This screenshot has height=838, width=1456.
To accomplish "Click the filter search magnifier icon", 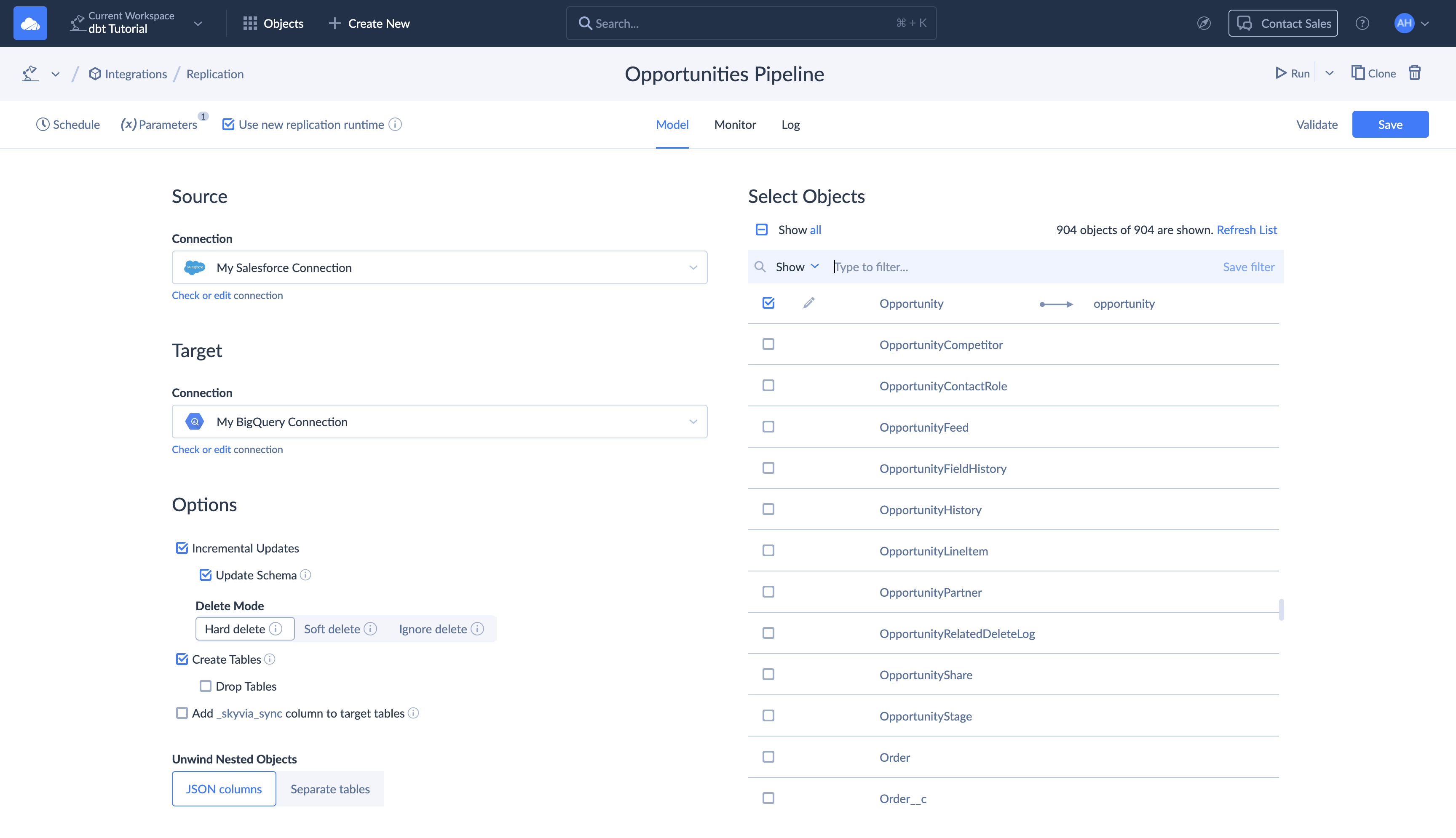I will pos(760,267).
